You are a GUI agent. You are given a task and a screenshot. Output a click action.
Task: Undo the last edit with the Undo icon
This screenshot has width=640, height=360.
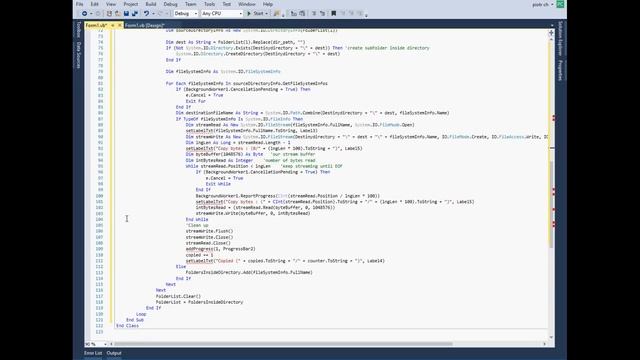pos(146,13)
